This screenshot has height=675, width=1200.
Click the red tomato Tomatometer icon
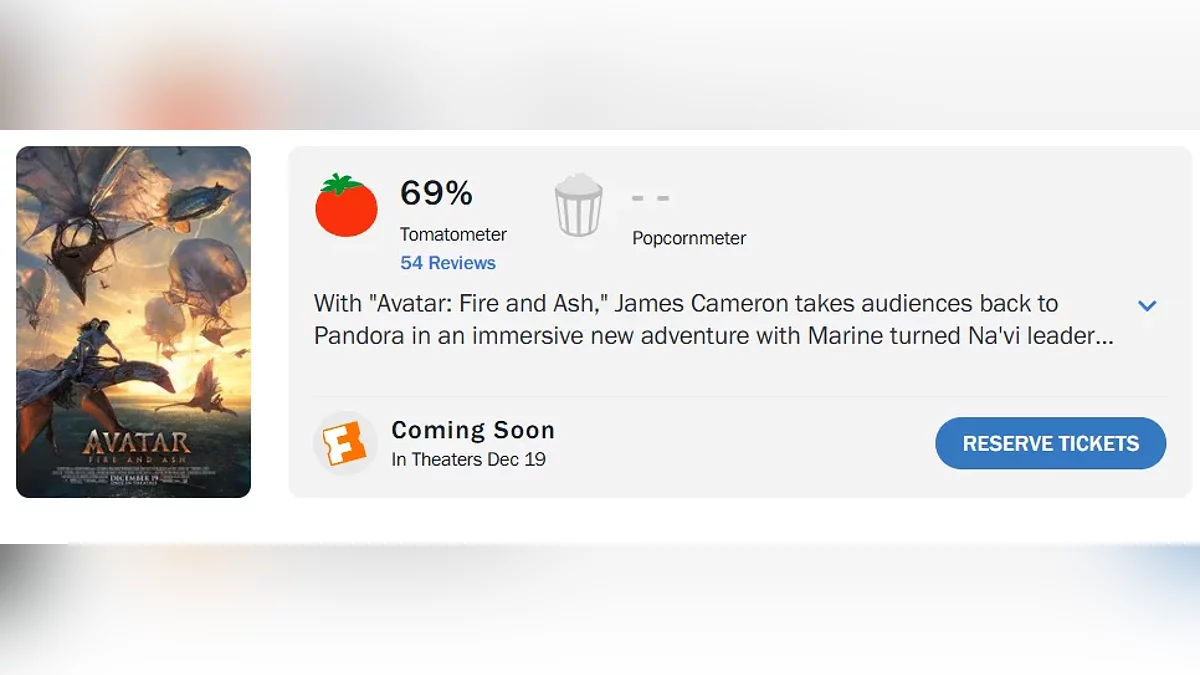(x=346, y=206)
